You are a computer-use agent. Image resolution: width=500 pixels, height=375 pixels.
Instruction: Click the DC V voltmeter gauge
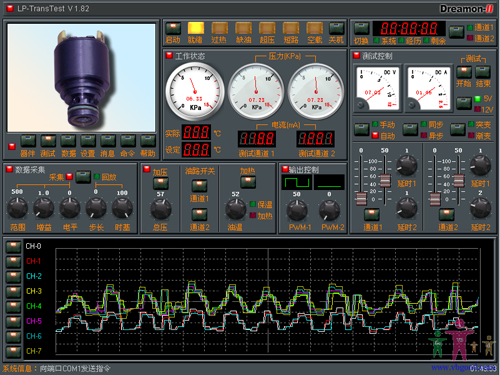point(377,88)
